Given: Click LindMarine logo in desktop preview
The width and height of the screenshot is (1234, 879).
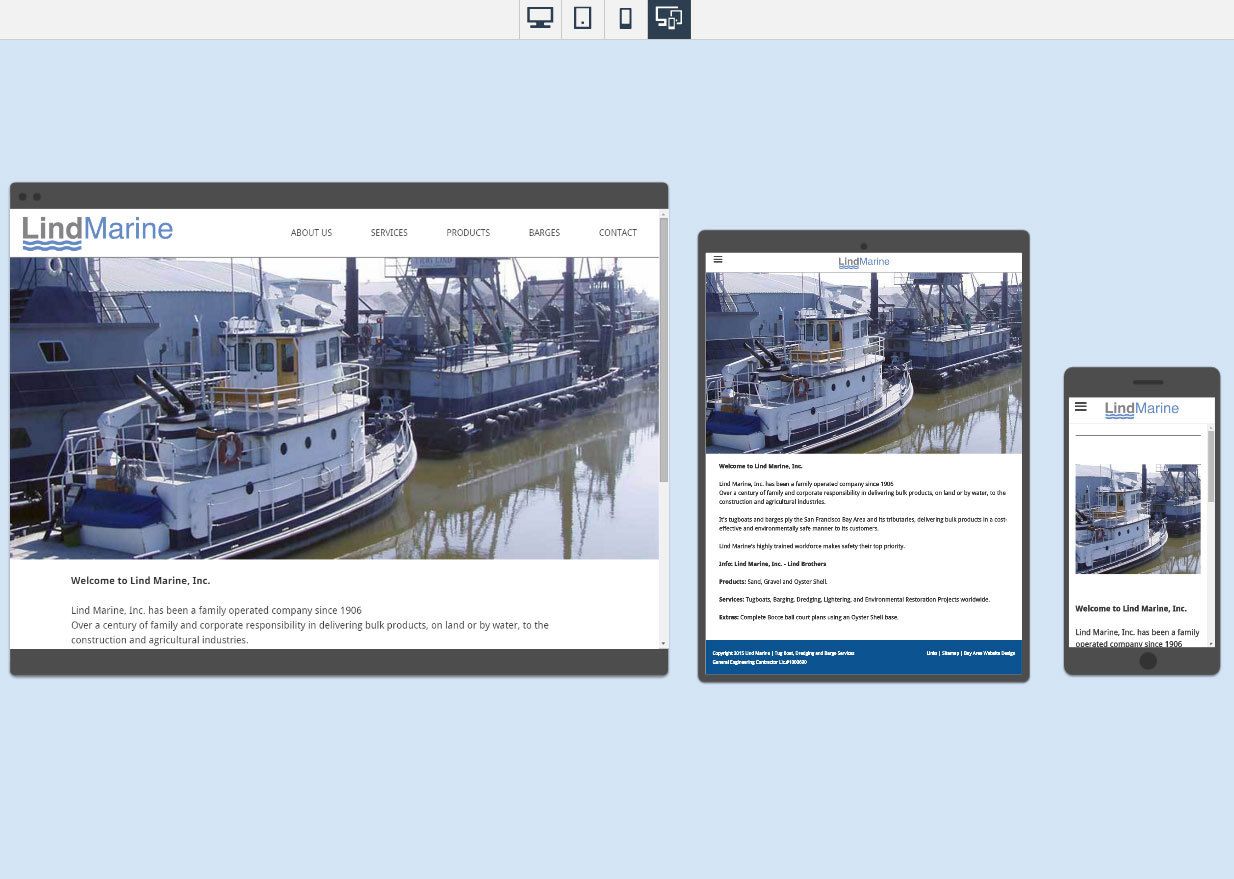Looking at the screenshot, I should tap(97, 232).
